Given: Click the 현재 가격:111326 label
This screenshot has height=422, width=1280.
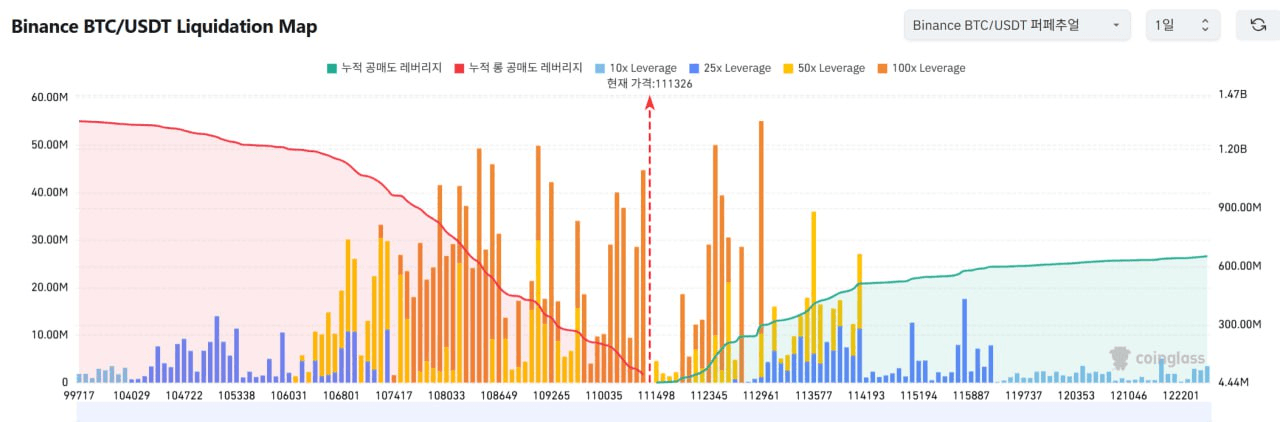Looking at the screenshot, I should pos(649,84).
